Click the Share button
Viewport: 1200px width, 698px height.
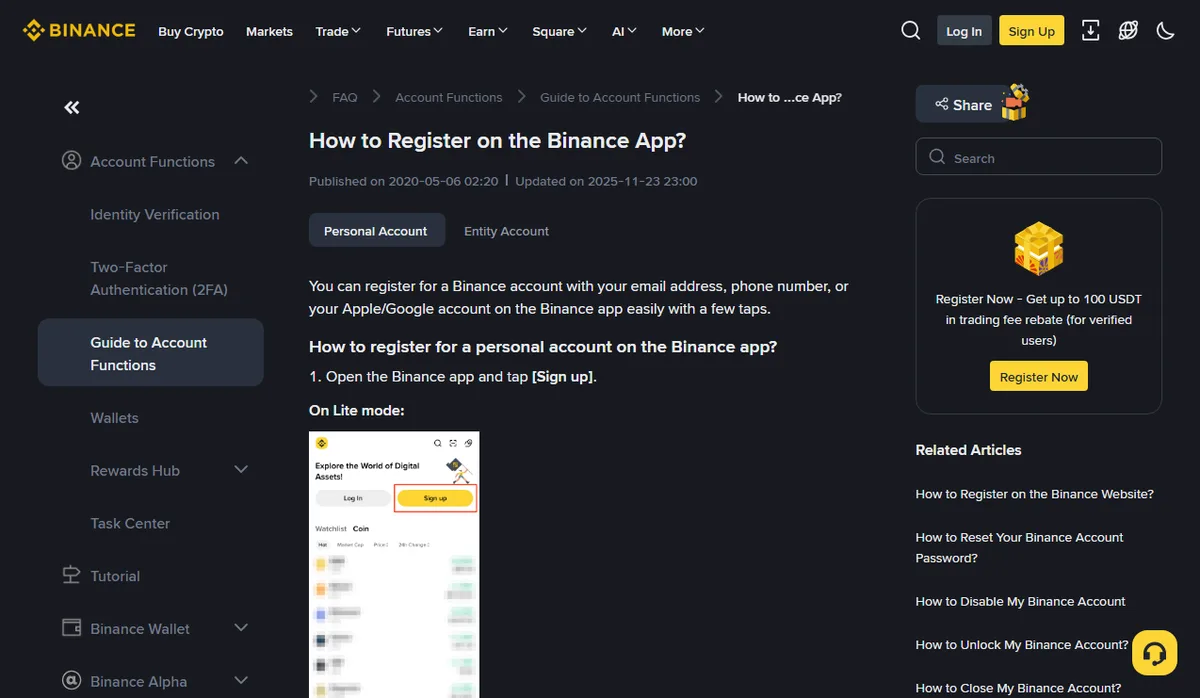click(964, 104)
